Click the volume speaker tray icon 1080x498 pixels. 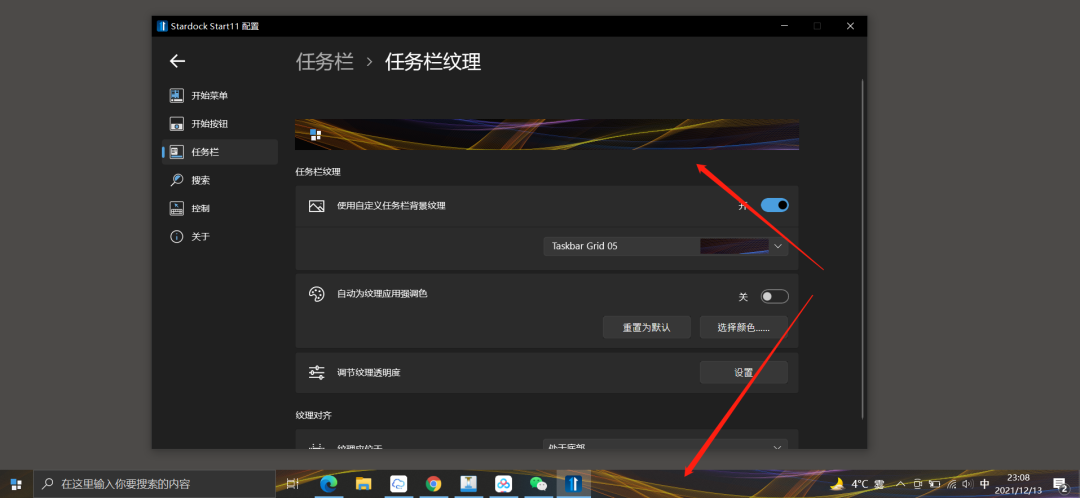tap(968, 484)
